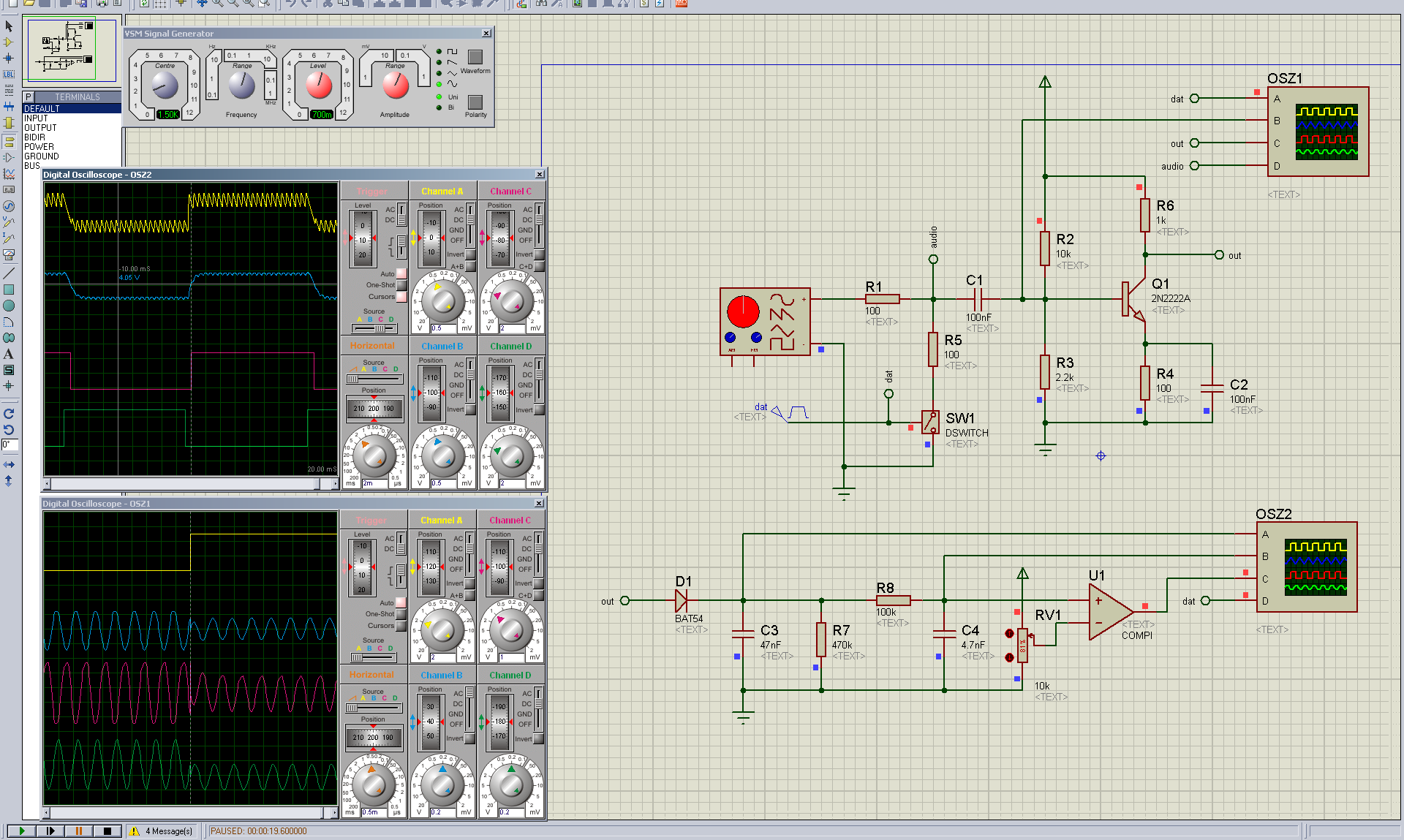This screenshot has height=840, width=1404.
Task: Click Polarity button on Signal Generator
Action: pos(475,102)
